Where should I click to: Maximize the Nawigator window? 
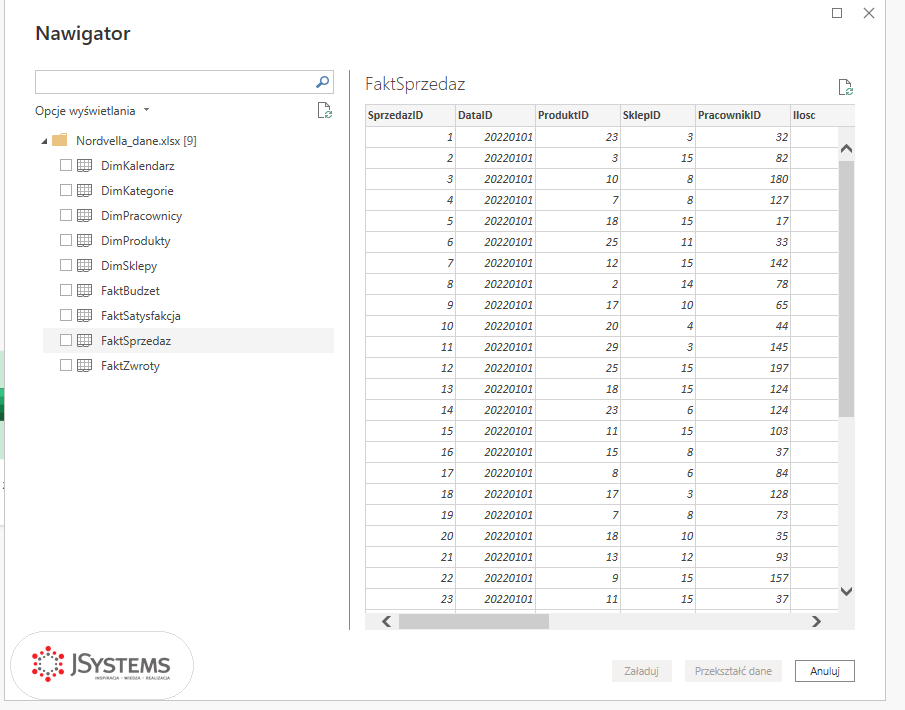837,13
